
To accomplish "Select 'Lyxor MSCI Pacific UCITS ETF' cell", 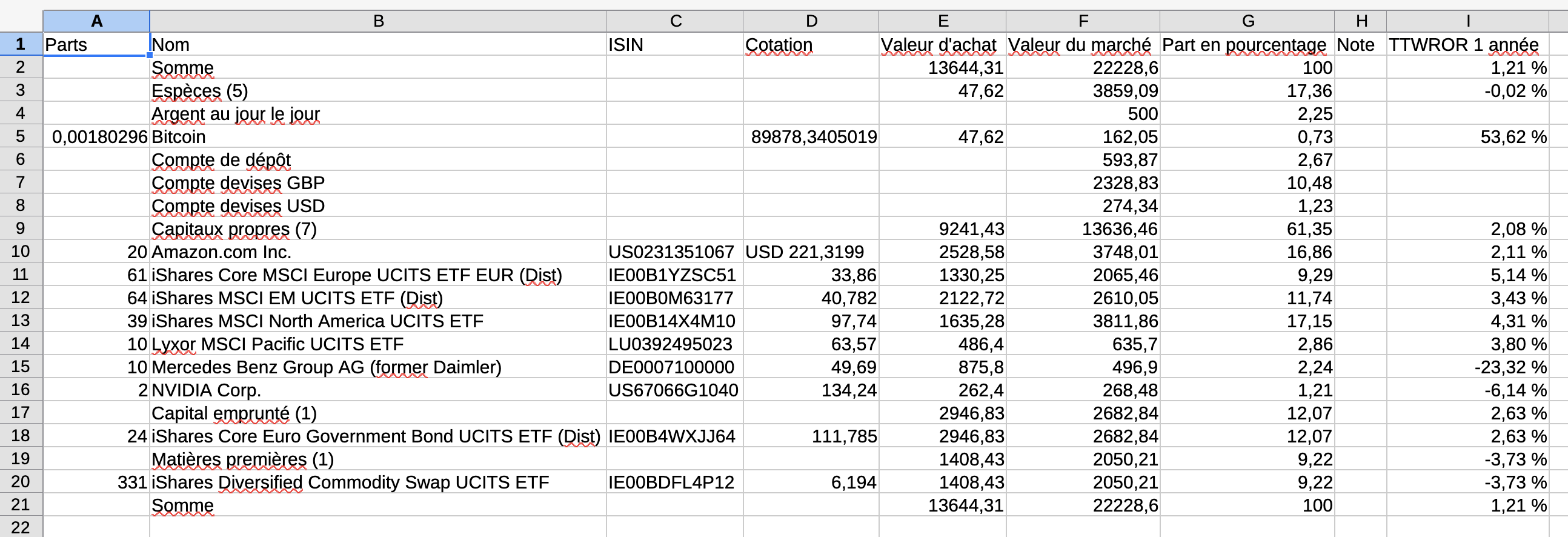I will [x=378, y=344].
